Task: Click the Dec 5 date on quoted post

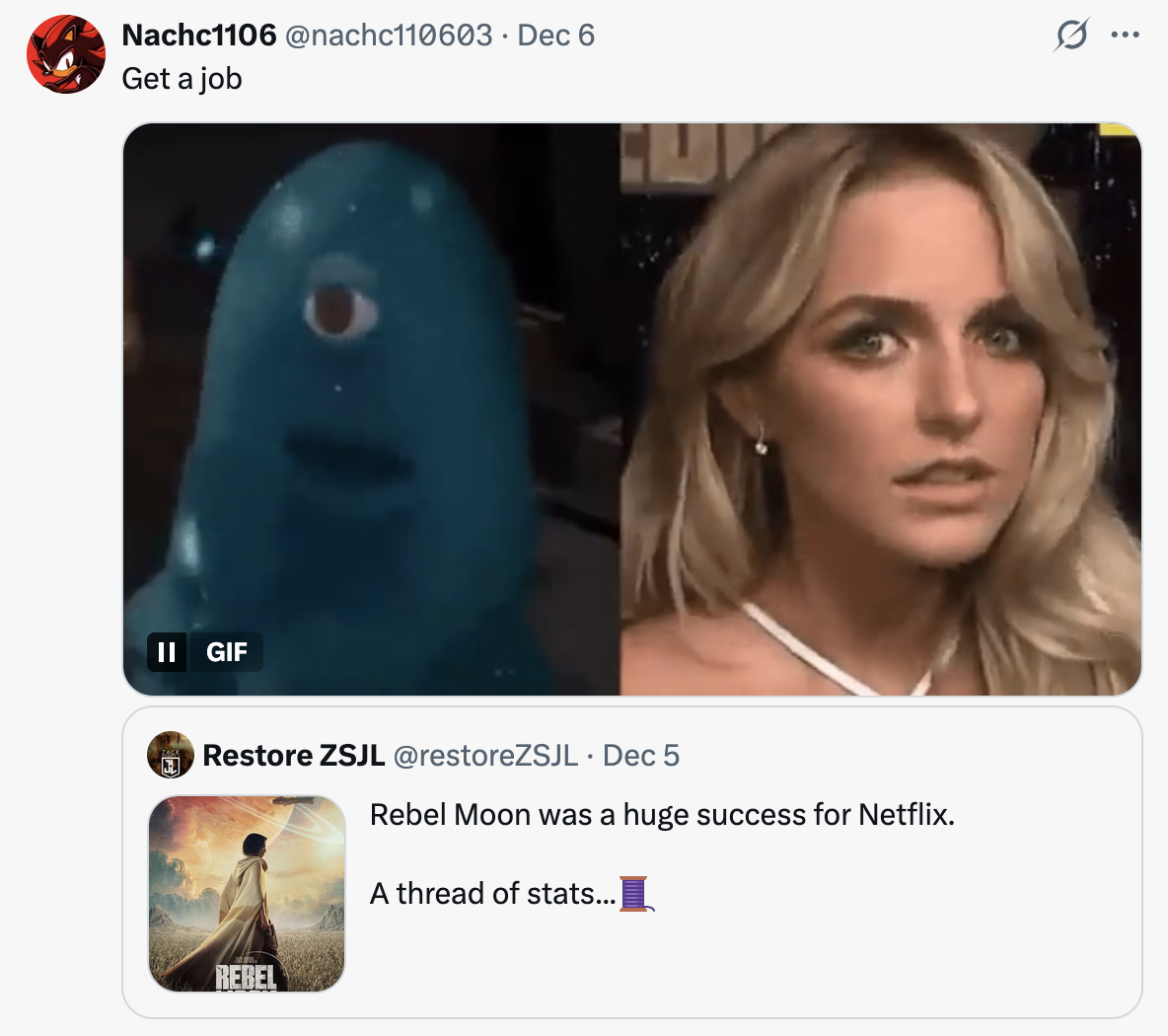Action: pos(640,756)
